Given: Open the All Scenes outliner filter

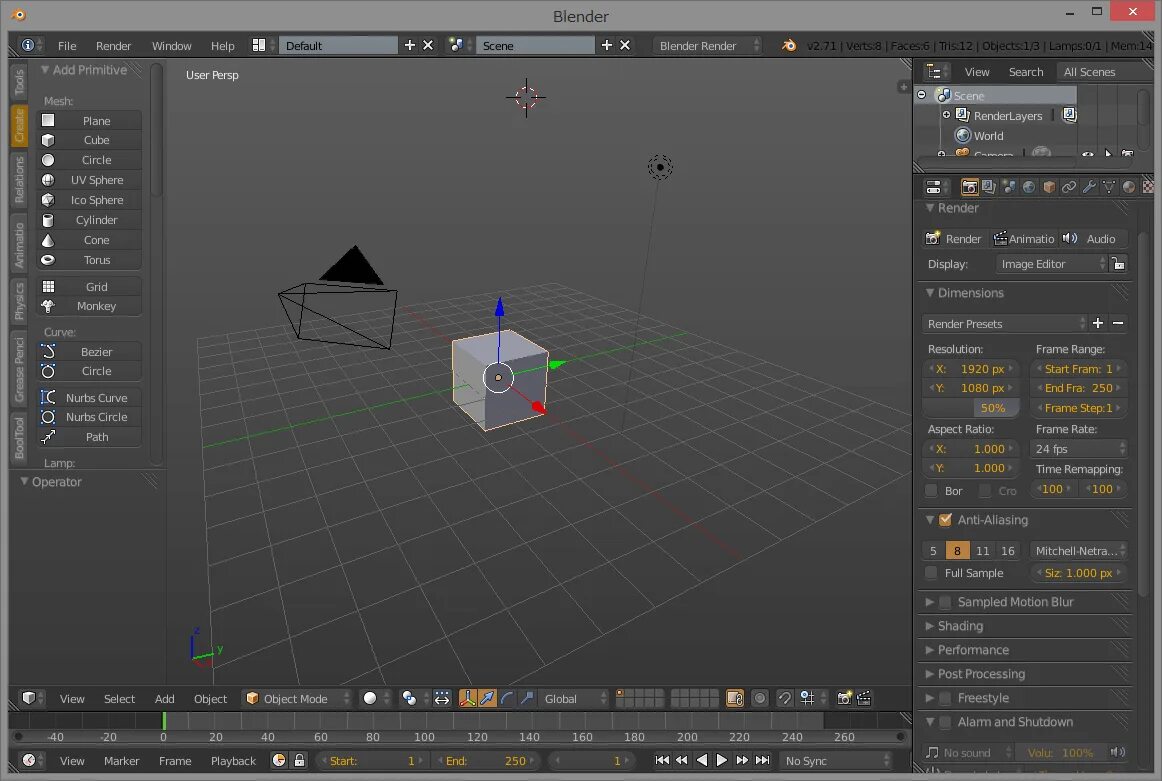Looking at the screenshot, I should pyautogui.click(x=1096, y=72).
